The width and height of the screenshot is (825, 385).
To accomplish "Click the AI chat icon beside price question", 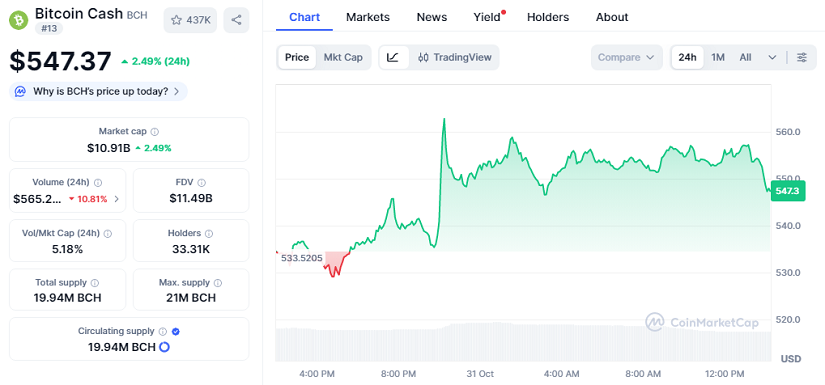I will [21, 92].
